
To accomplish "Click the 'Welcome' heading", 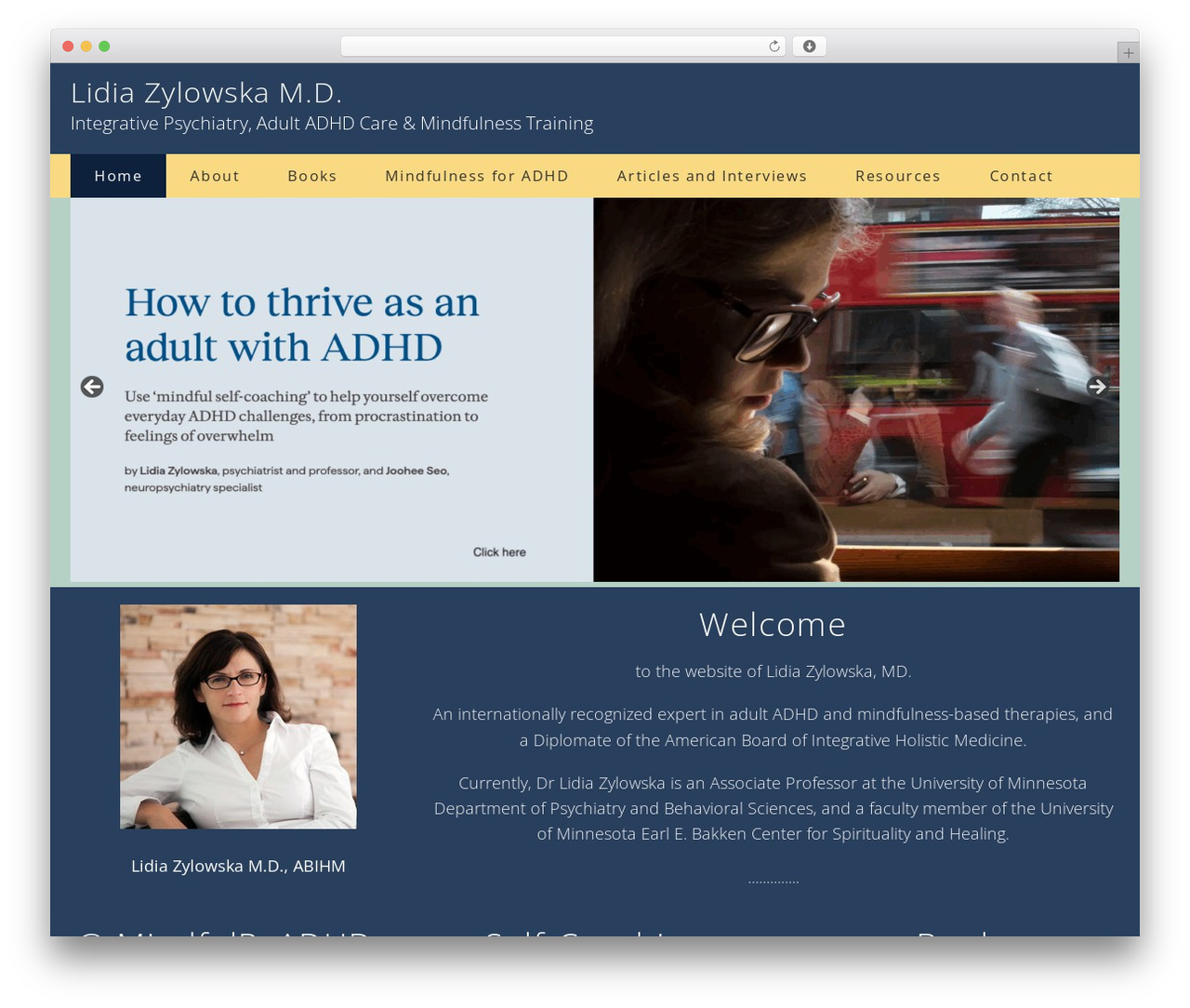I will click(x=773, y=625).
